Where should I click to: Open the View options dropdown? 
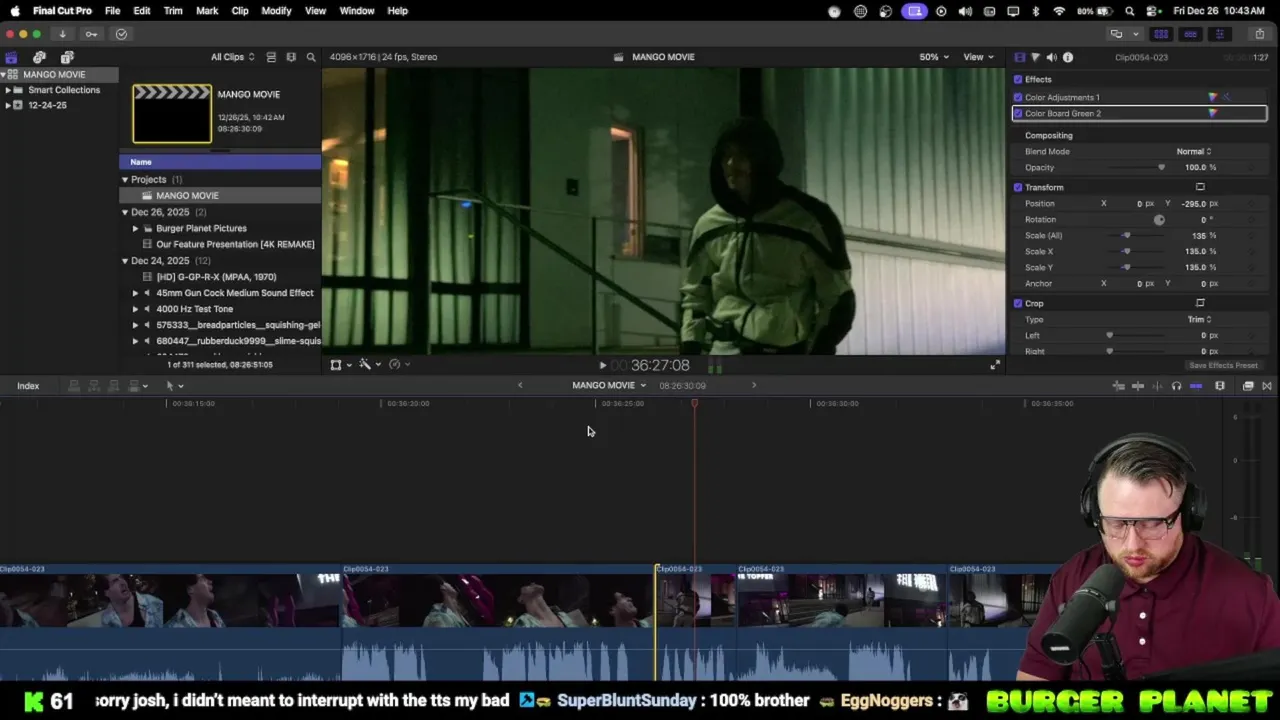click(x=977, y=57)
